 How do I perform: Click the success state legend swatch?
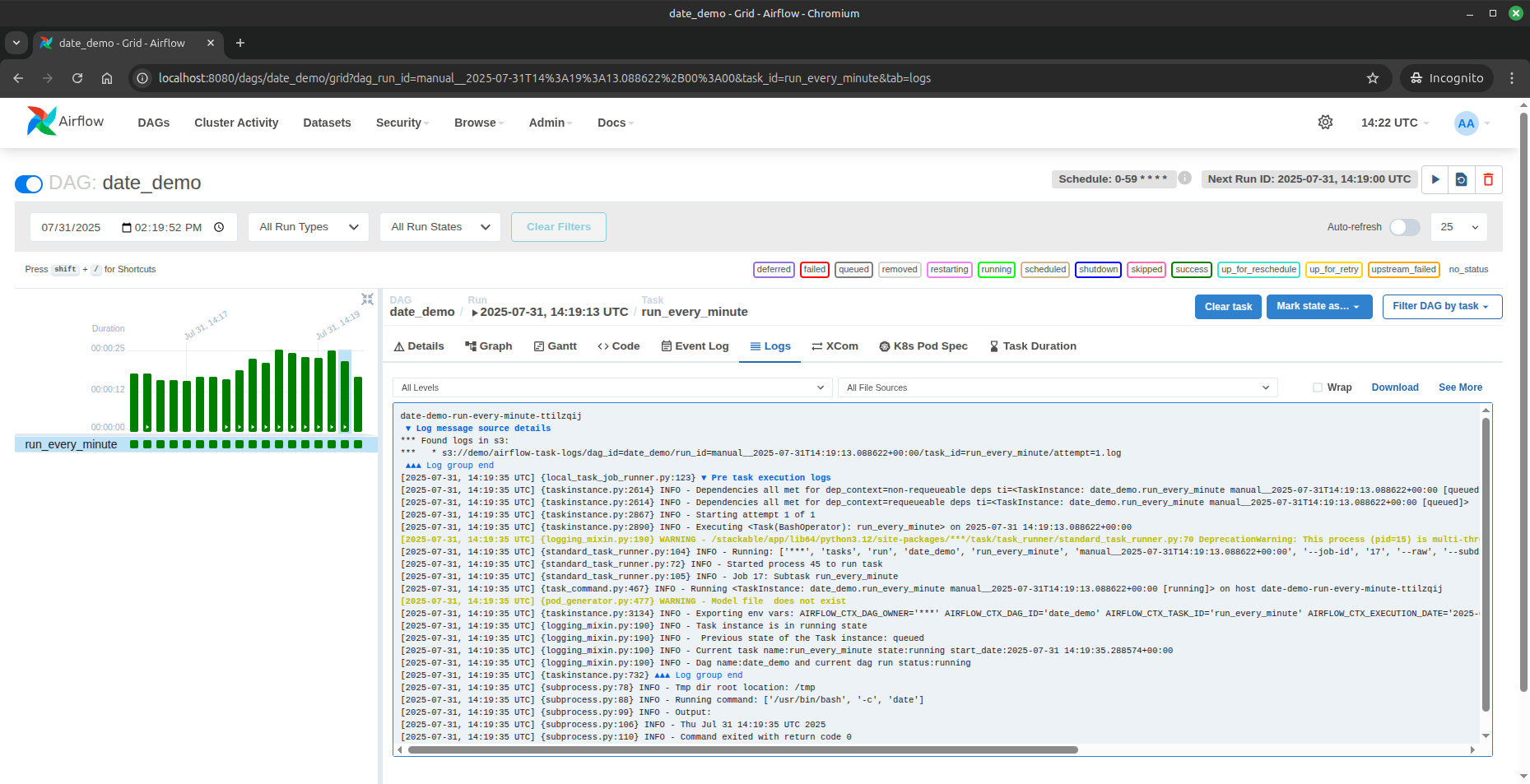[x=1191, y=270]
